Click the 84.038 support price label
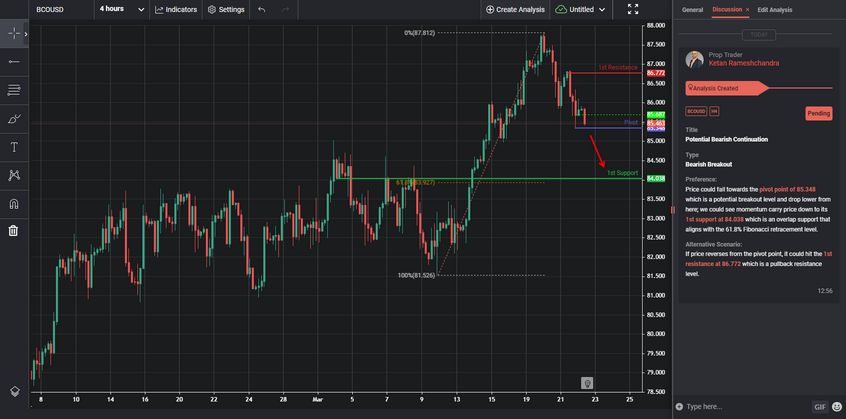This screenshot has width=846, height=419. [x=656, y=178]
